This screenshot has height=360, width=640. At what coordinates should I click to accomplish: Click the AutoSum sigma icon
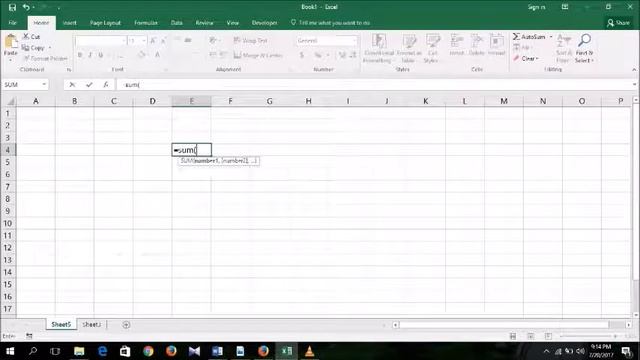pos(516,37)
